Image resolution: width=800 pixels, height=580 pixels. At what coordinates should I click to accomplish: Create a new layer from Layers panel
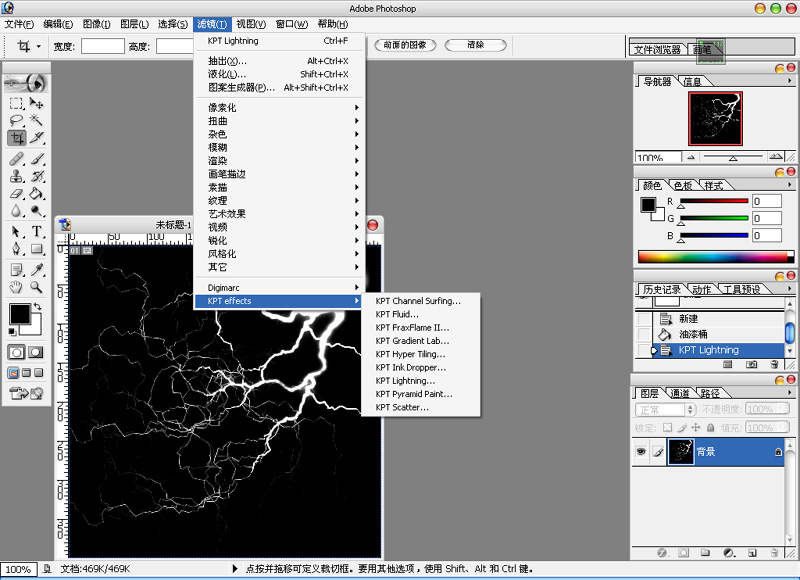pyautogui.click(x=752, y=552)
